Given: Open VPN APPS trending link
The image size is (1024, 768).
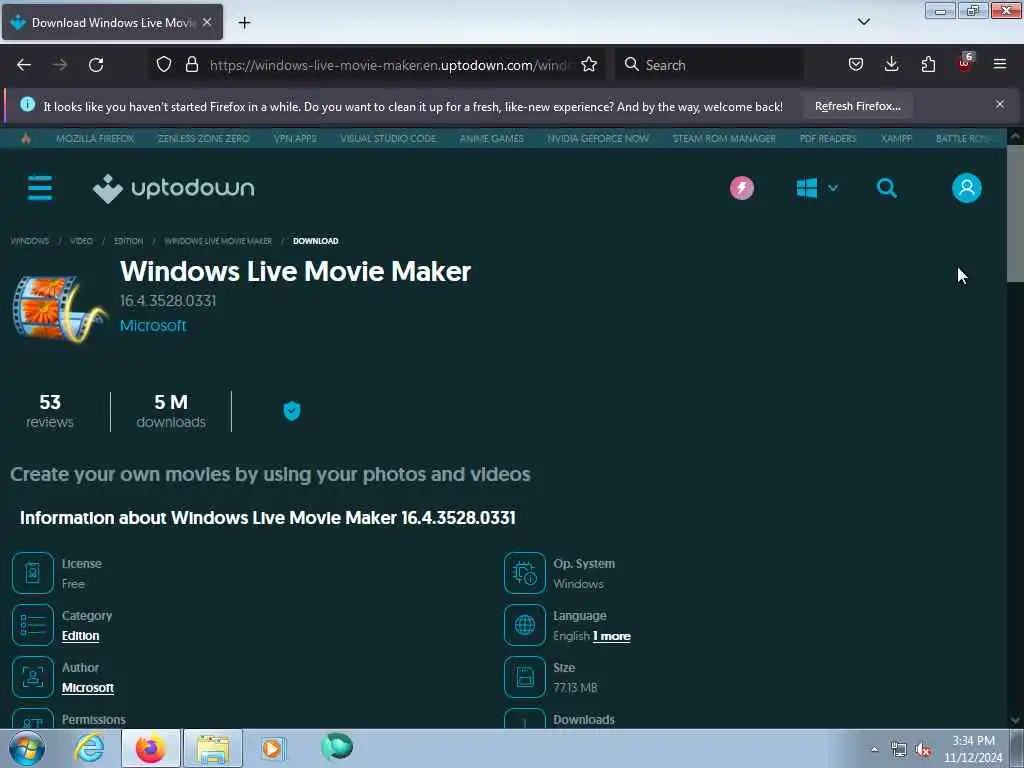Looking at the screenshot, I should pos(295,138).
